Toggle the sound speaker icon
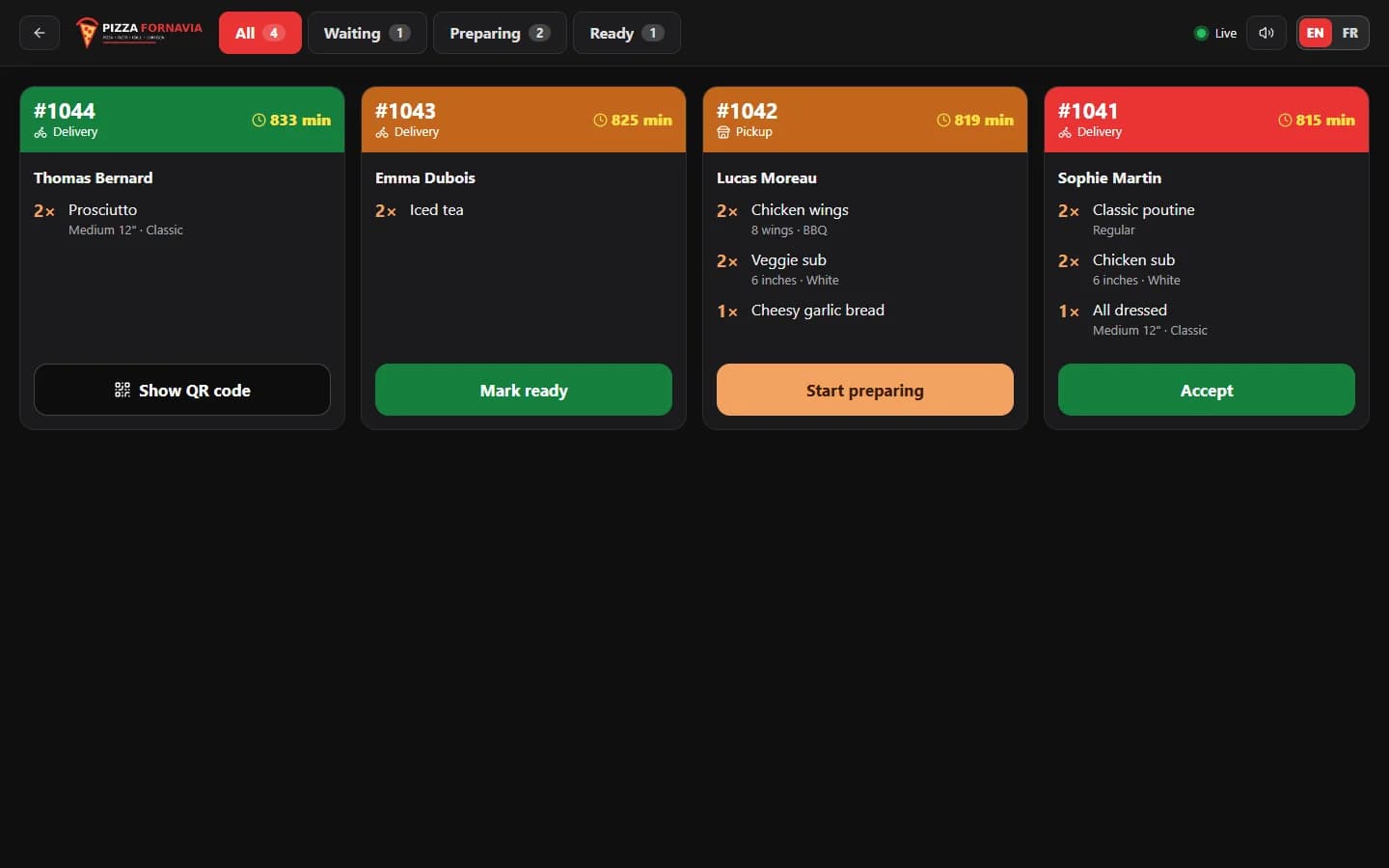 (1266, 33)
